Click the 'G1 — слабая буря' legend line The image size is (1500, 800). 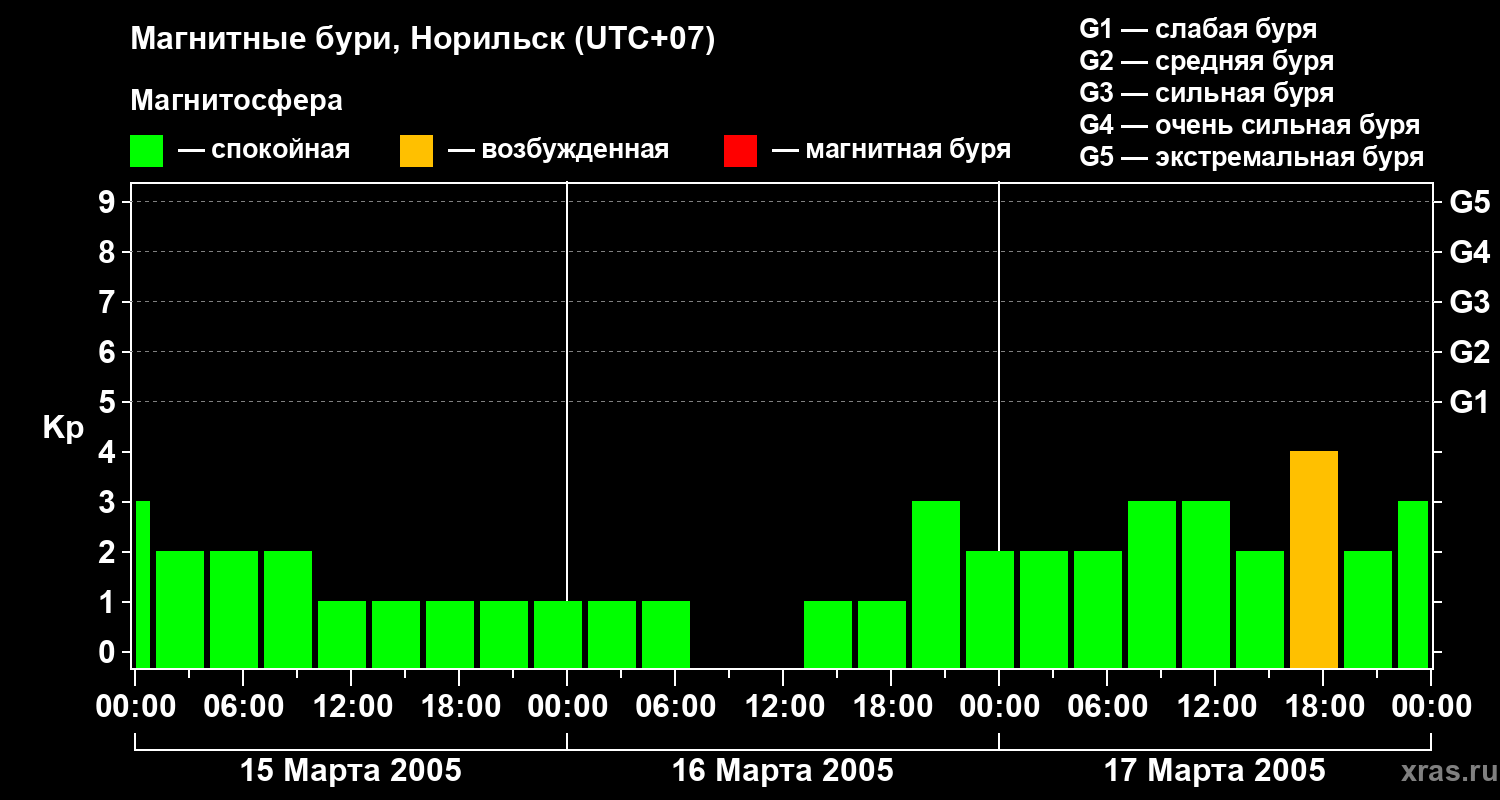coord(1198,29)
